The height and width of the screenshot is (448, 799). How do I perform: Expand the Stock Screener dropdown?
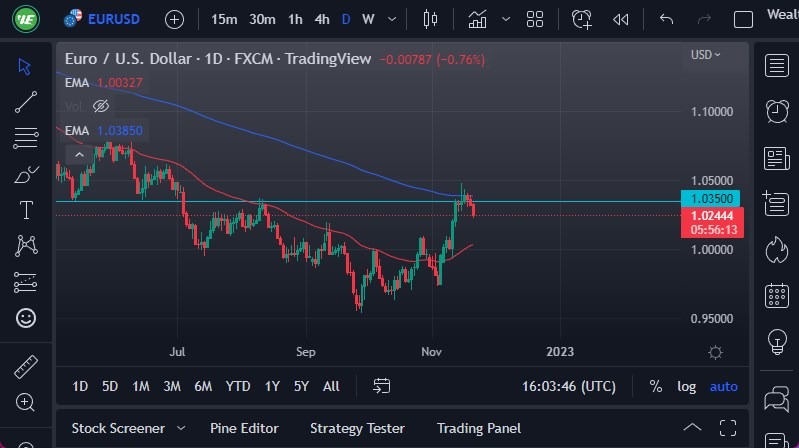(181, 428)
